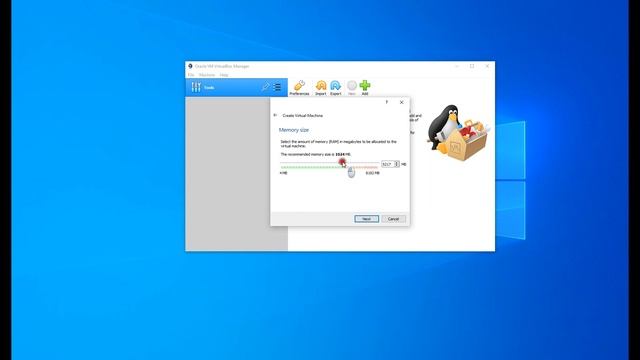Click the New machine toolbar icon
Image resolution: width=640 pixels, height=360 pixels.
pyautogui.click(x=351, y=88)
